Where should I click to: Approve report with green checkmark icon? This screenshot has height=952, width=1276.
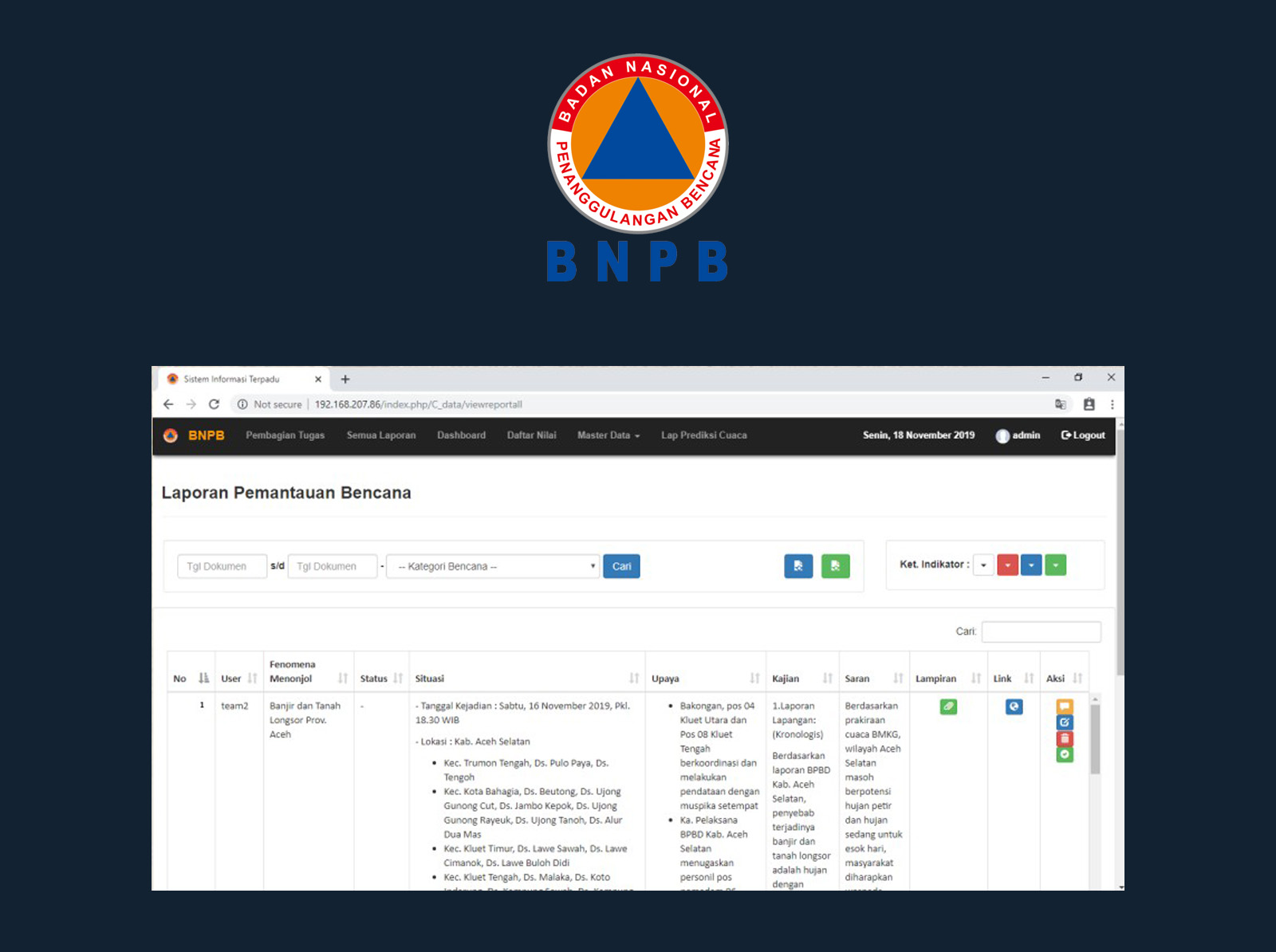1065,754
